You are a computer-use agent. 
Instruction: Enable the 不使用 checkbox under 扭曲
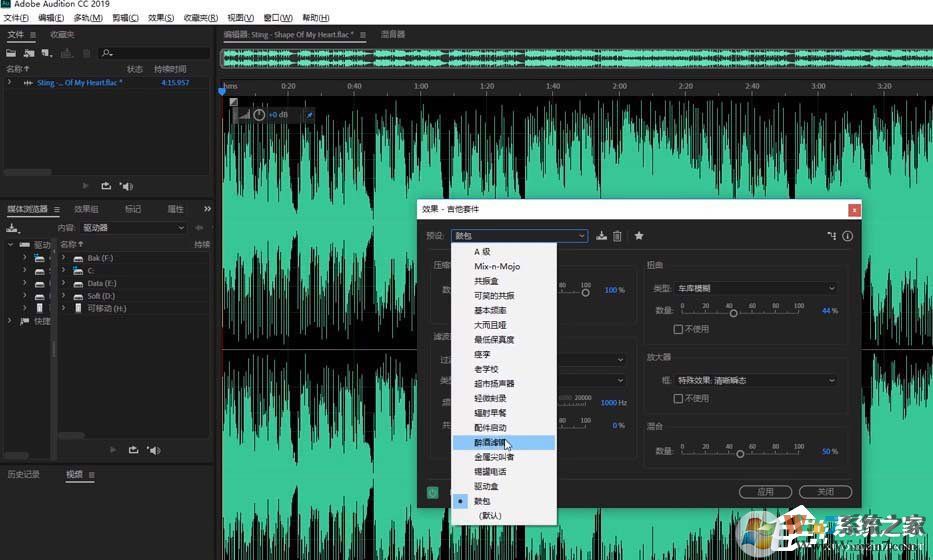coord(679,328)
